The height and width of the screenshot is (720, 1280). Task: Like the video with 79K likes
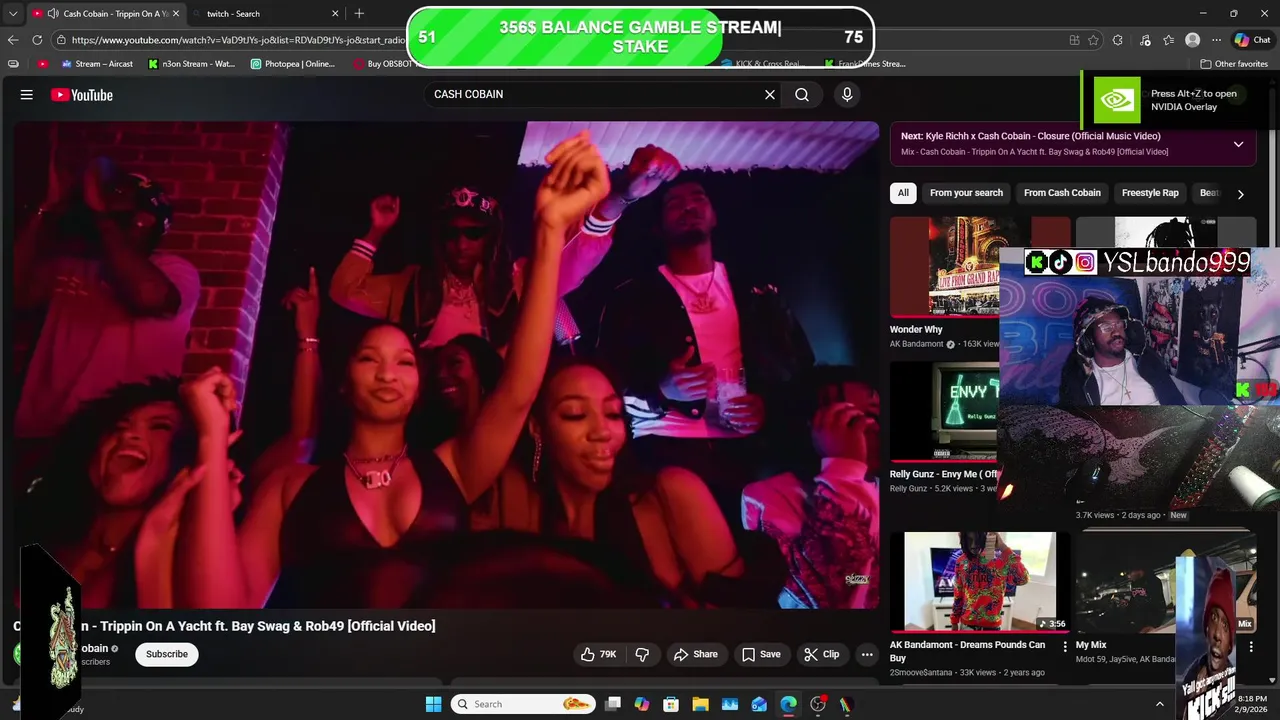598,654
